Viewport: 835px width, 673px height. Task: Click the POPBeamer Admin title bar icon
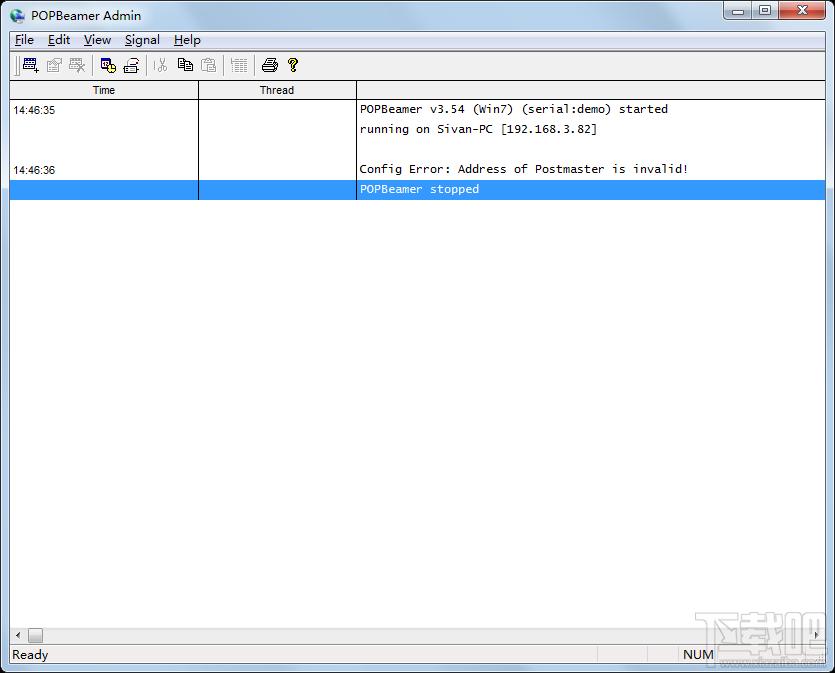18,16
